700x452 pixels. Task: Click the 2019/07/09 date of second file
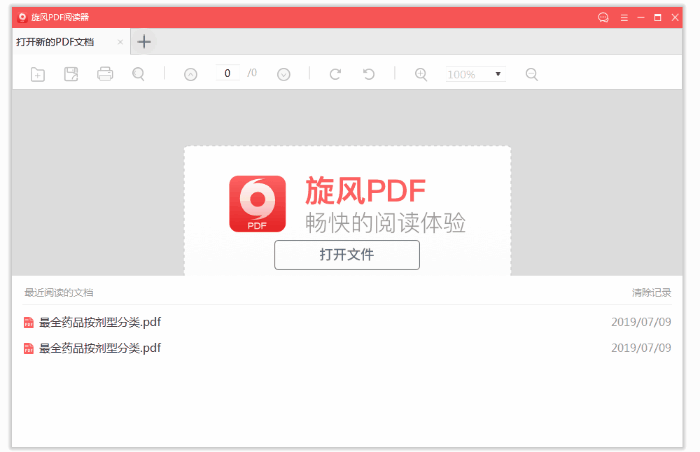tap(641, 348)
